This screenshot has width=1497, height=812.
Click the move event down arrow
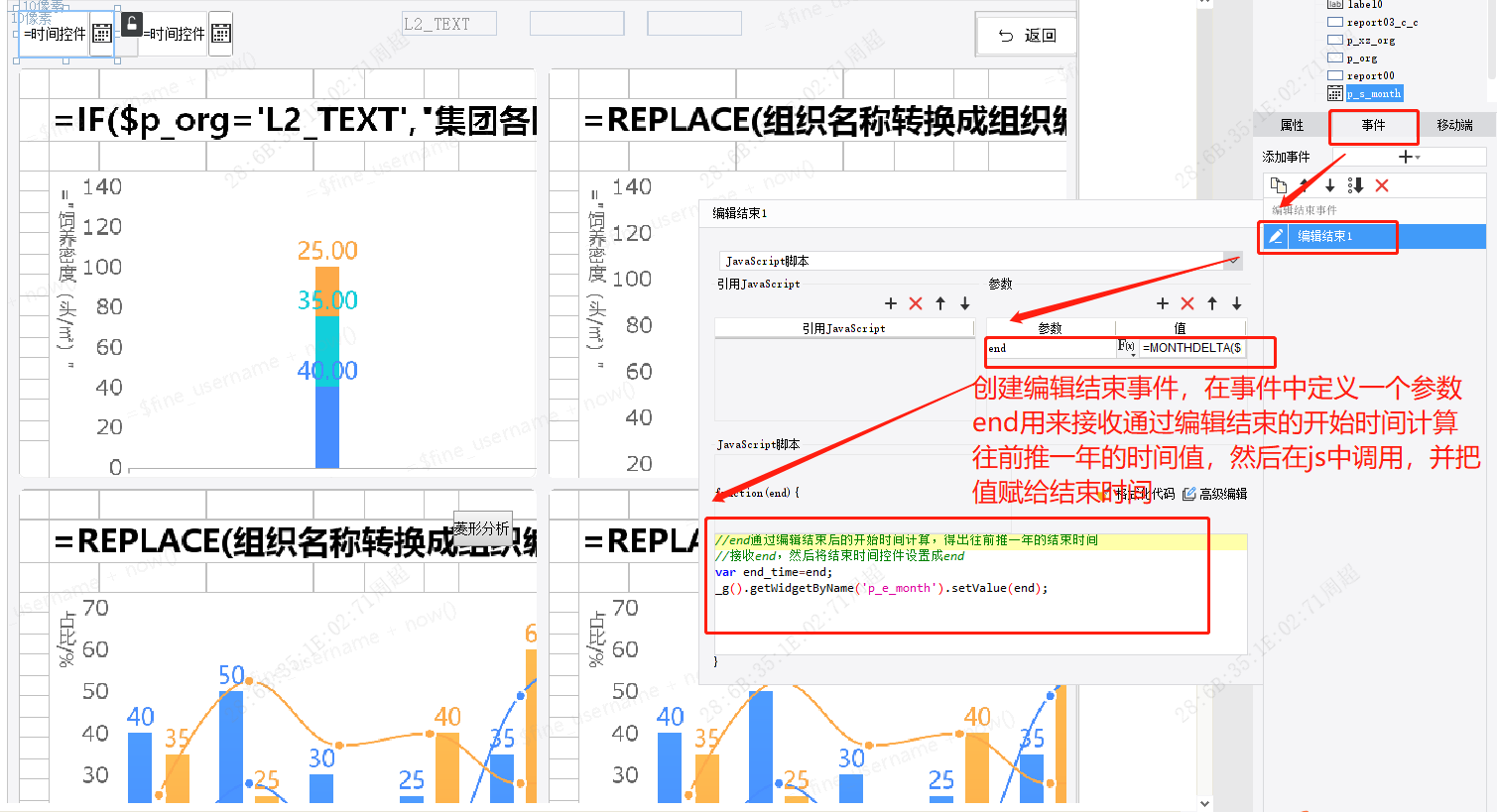pos(1329,185)
